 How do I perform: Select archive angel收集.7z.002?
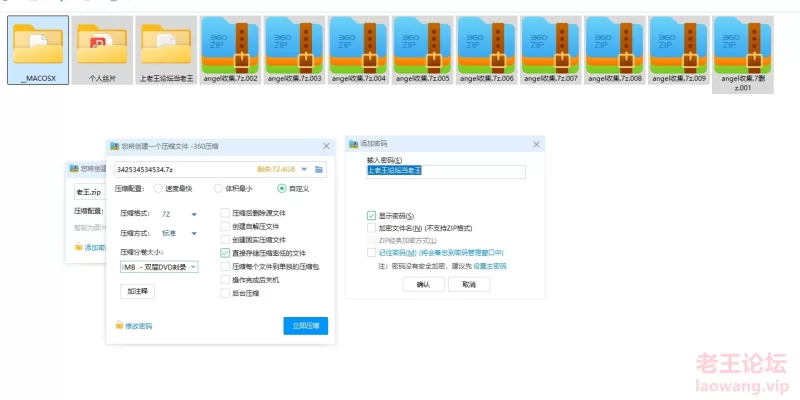point(231,50)
